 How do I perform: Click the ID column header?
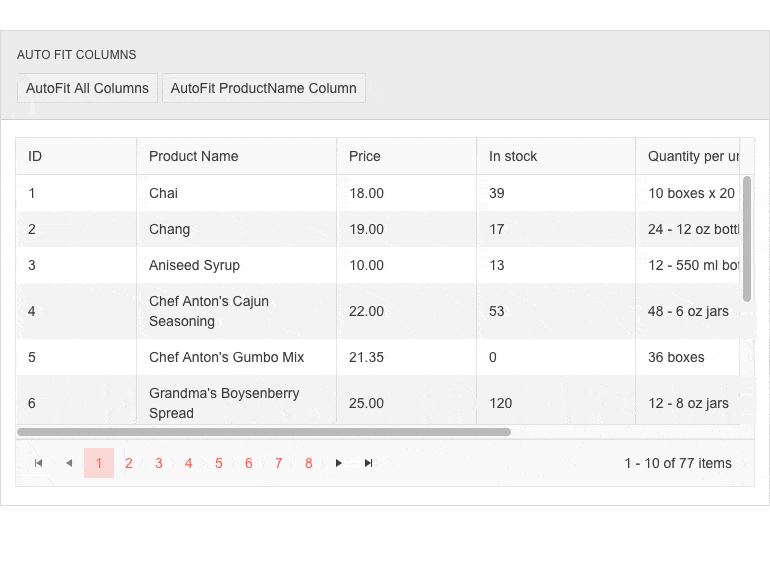pos(76,156)
